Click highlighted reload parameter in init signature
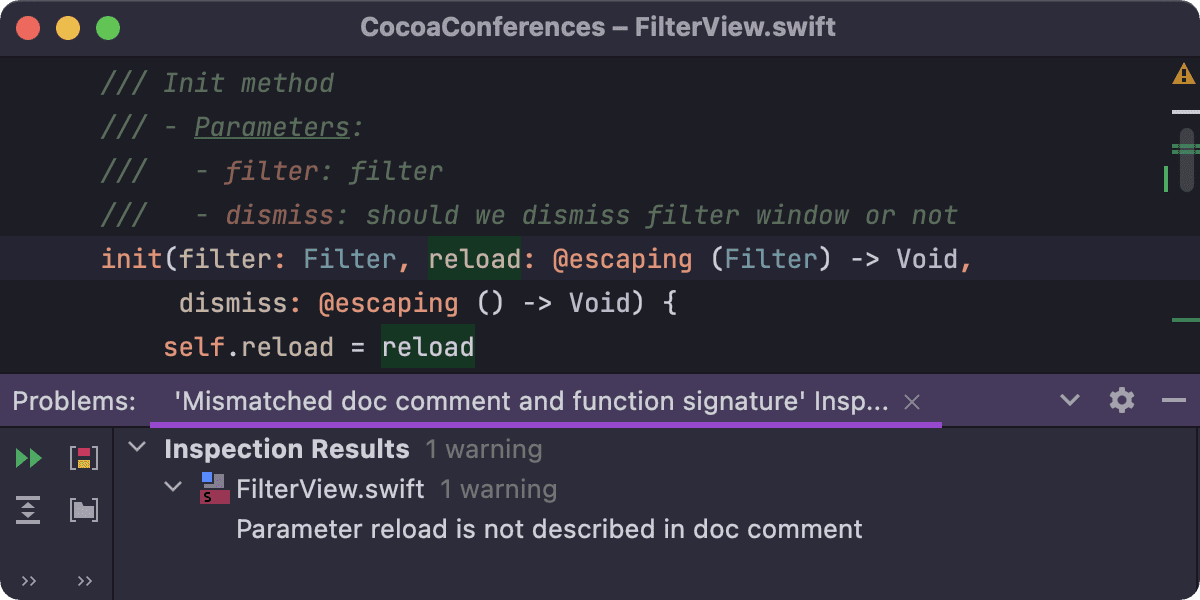1200x600 pixels. (475, 259)
